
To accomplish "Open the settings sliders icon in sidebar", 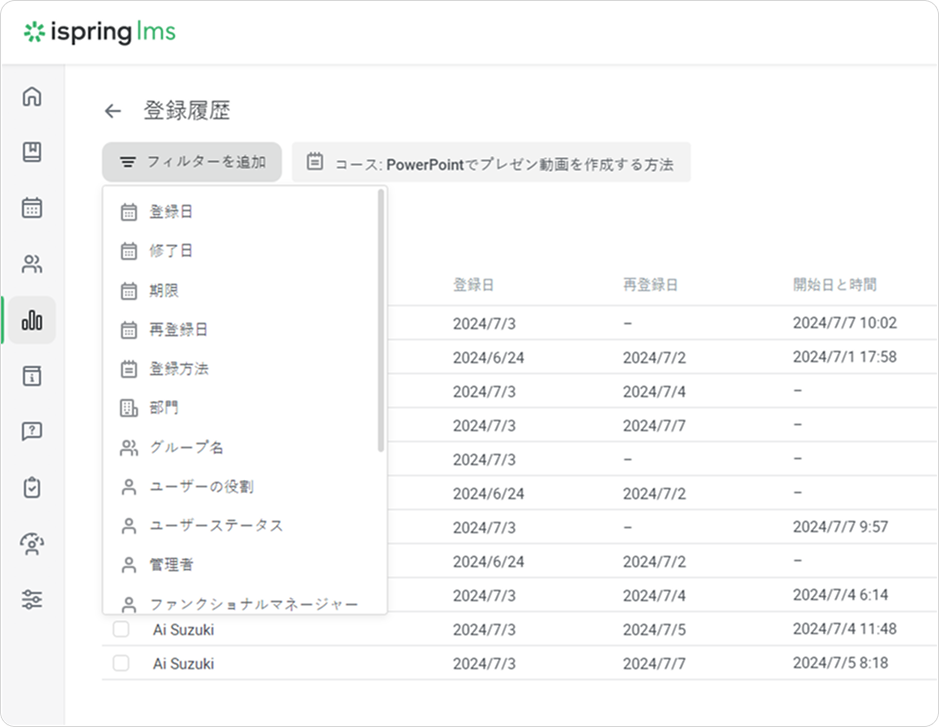I will coord(32,600).
